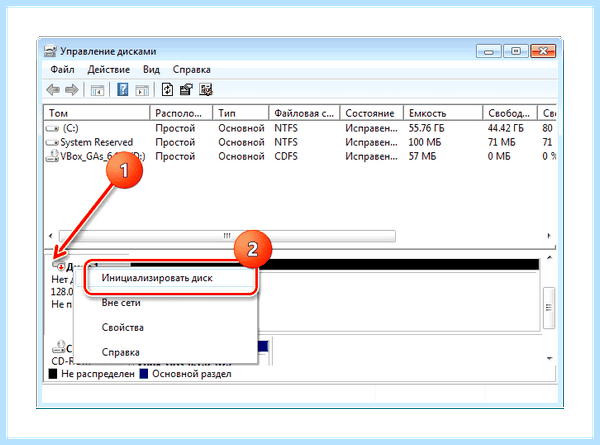The width and height of the screenshot is (600, 445).
Task: Choose Инициализировать диск from the context menu
Action: point(165,278)
